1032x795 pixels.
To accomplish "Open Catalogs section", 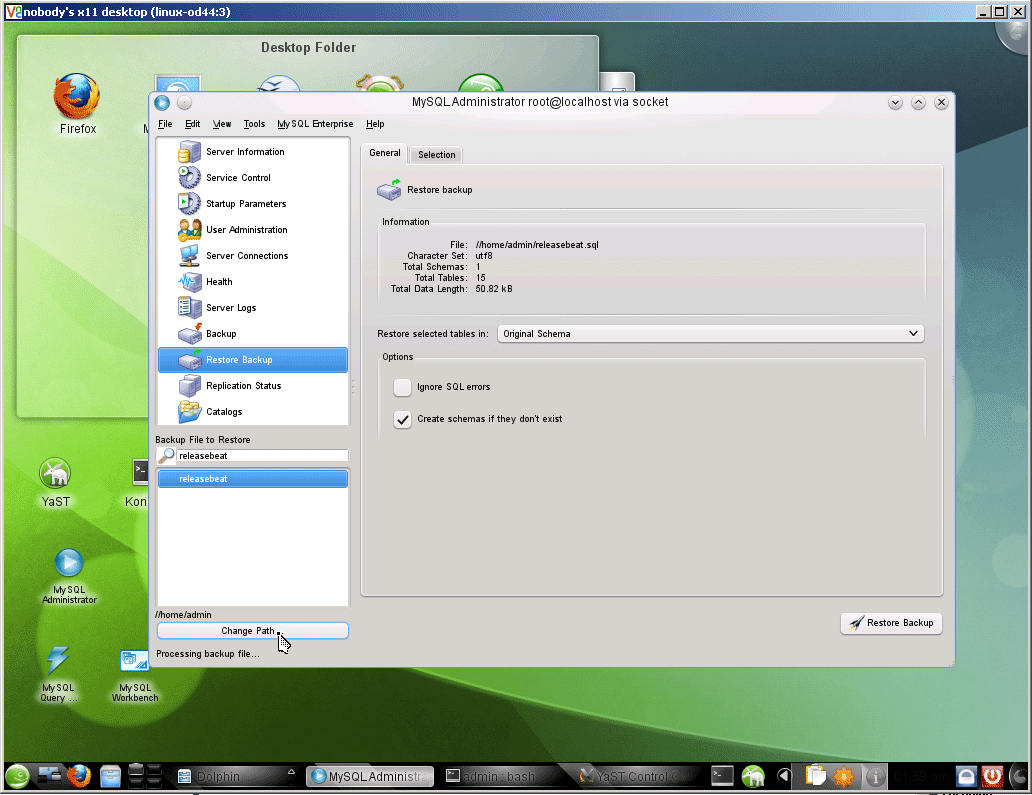I will [x=253, y=412].
